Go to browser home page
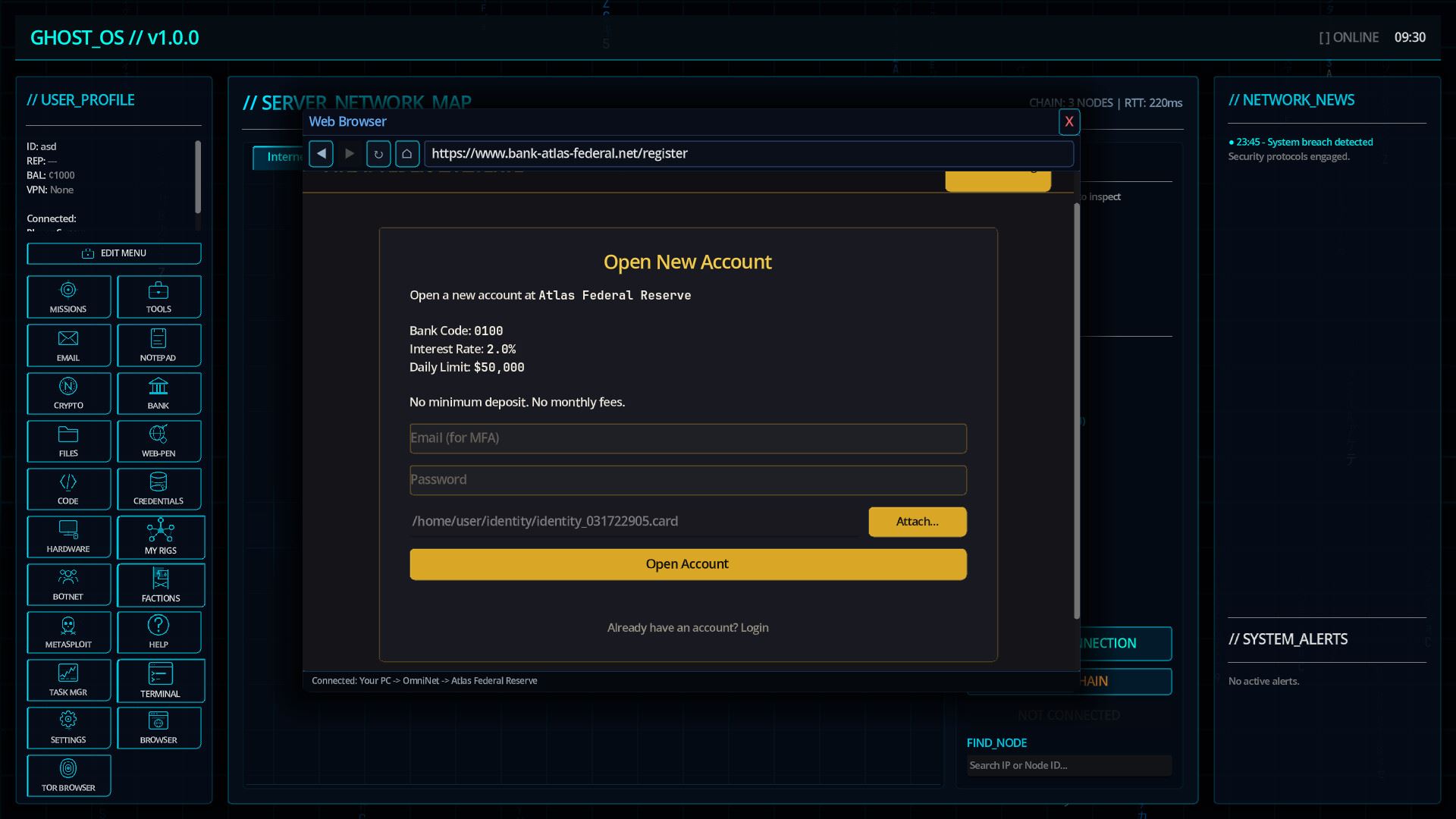Image resolution: width=1456 pixels, height=819 pixels. [x=407, y=154]
